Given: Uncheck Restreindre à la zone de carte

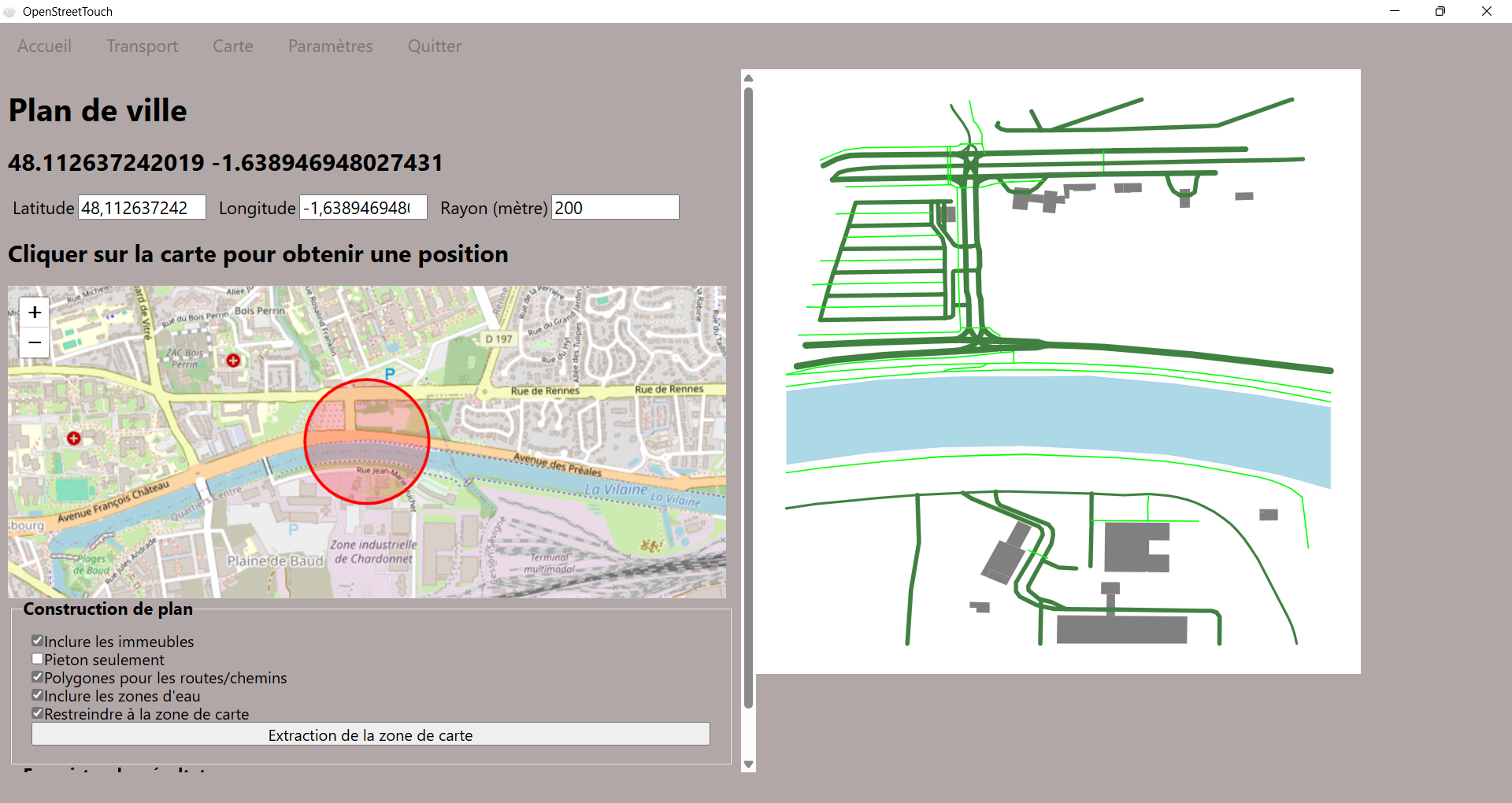Looking at the screenshot, I should [x=37, y=713].
